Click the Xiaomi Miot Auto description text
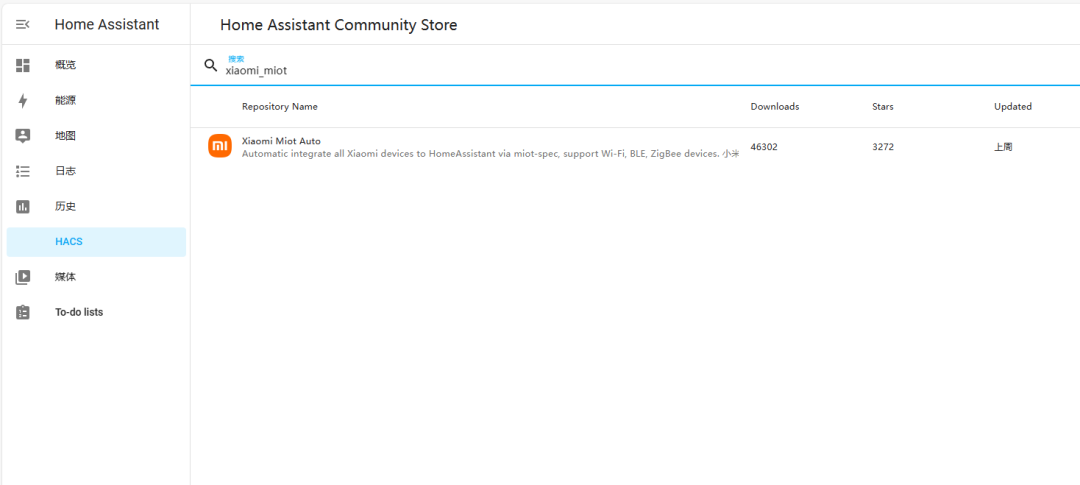This screenshot has width=1080, height=485. (x=490, y=154)
